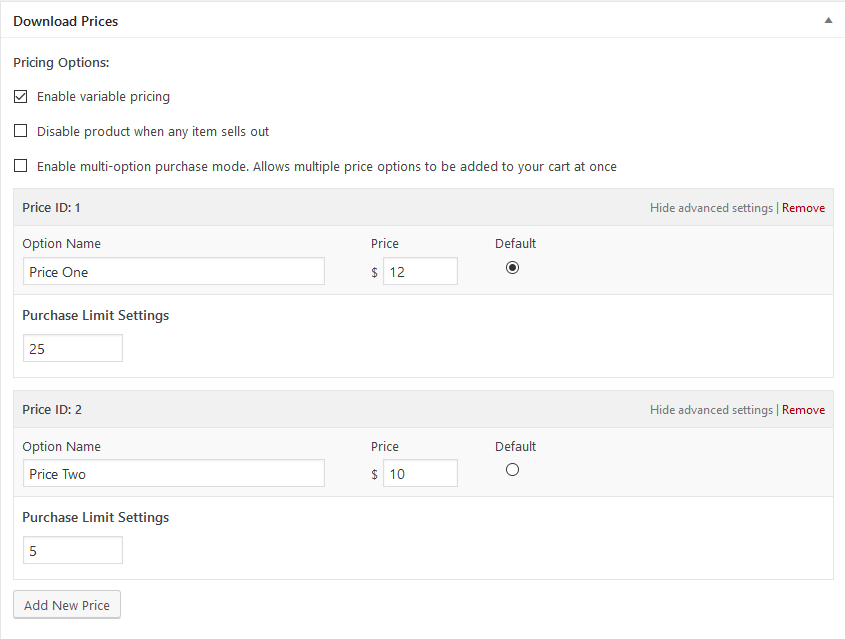Select Price One as default radio

tap(512, 267)
